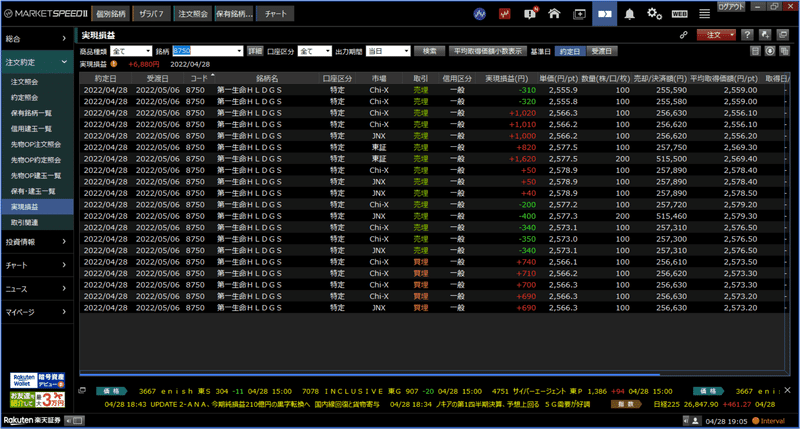Toggle 平均取得価額小数表示
800x429 pixels.
(487, 52)
